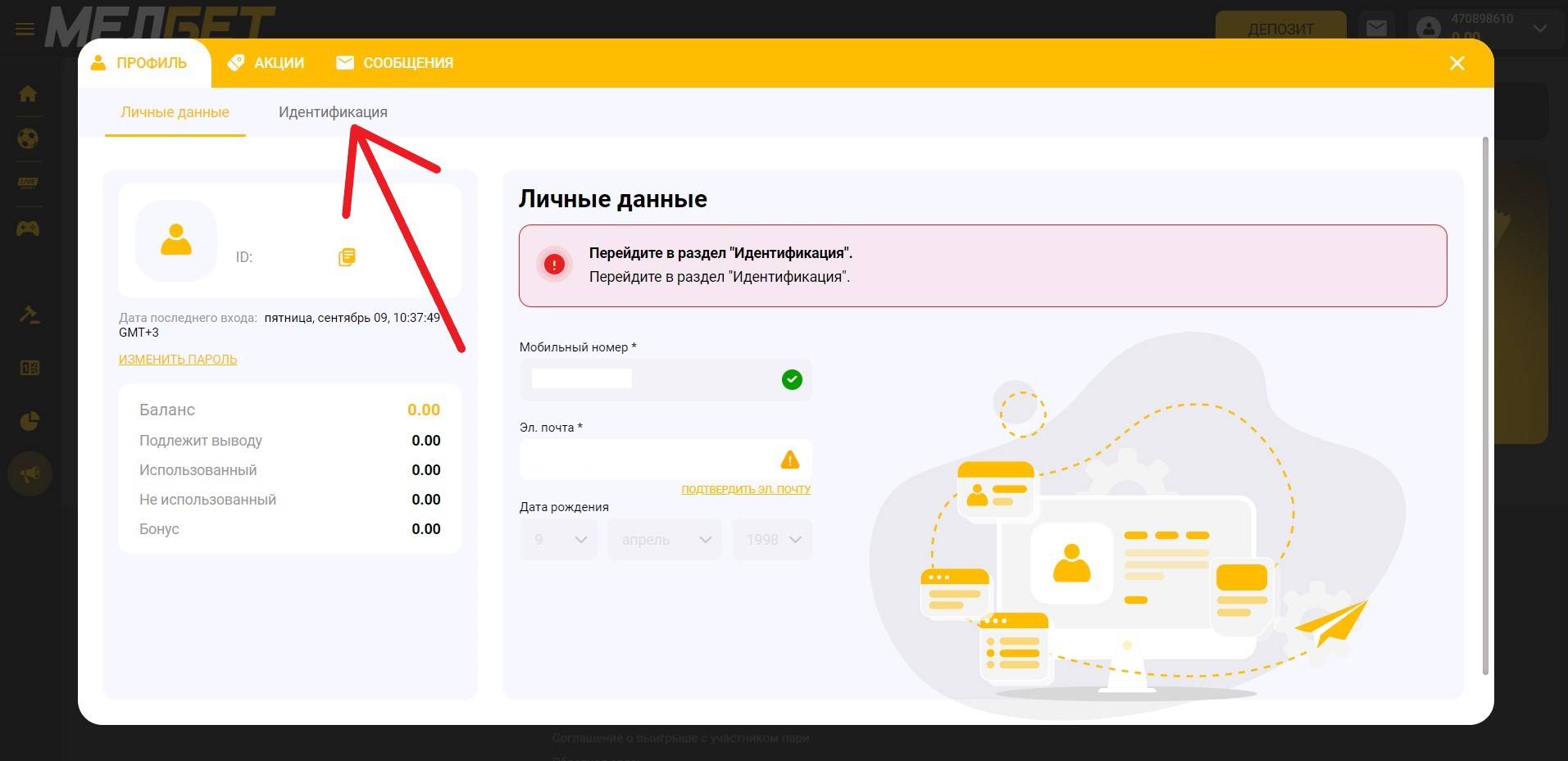The image size is (1568, 761).
Task: Click the megaphone promo icon in sidebar
Action: click(30, 474)
